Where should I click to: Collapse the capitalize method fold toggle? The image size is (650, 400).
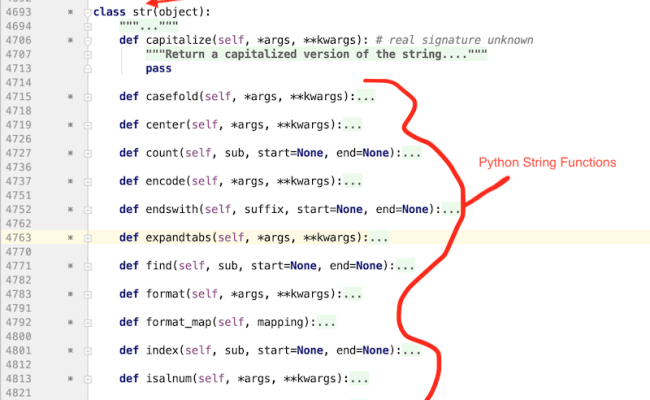87,41
